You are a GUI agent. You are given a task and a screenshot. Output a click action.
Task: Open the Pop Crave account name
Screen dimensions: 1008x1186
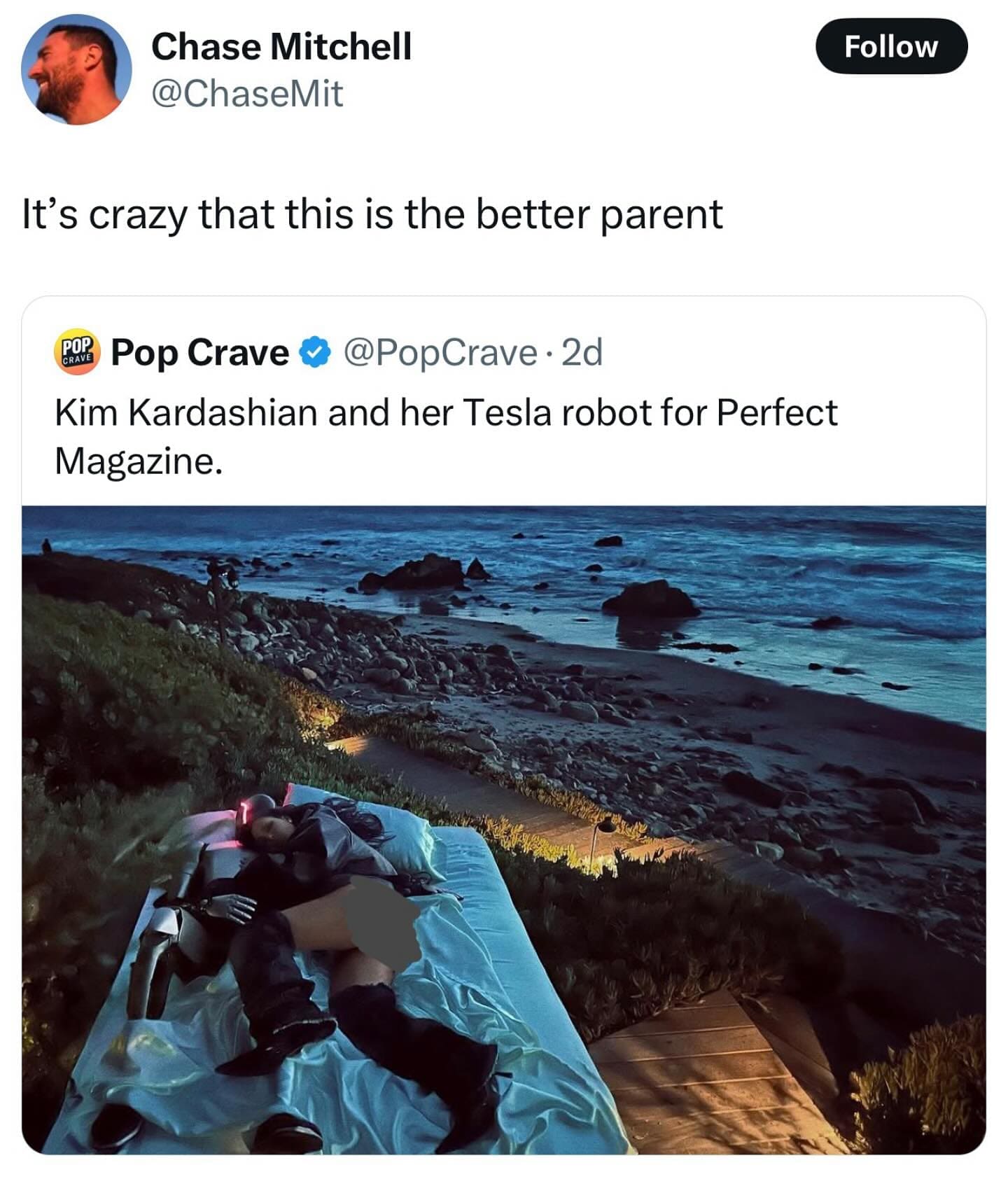click(200, 353)
